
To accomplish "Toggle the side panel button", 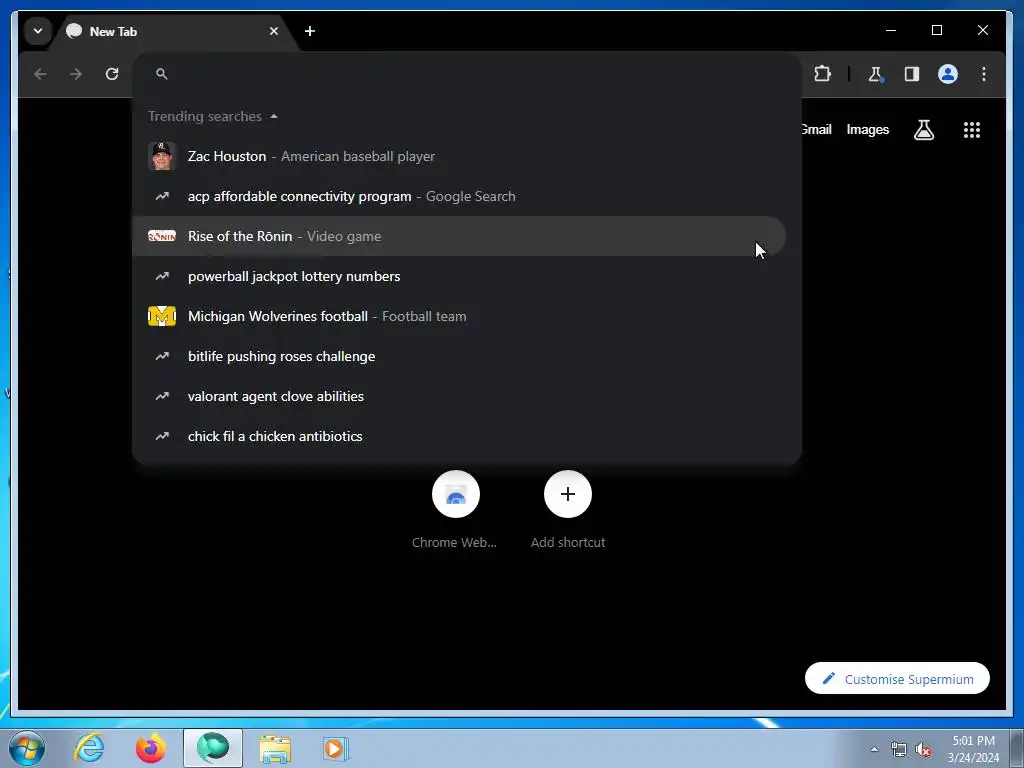I will pos(912,74).
